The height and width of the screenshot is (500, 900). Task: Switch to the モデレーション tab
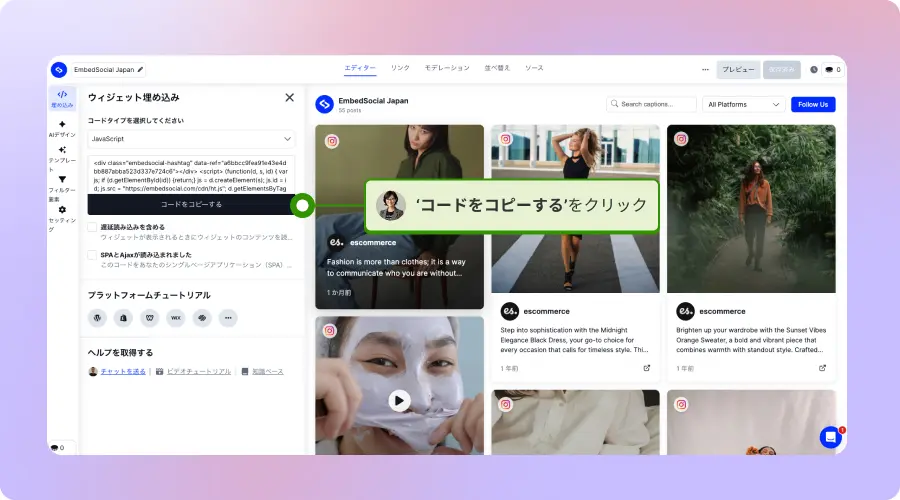point(447,68)
